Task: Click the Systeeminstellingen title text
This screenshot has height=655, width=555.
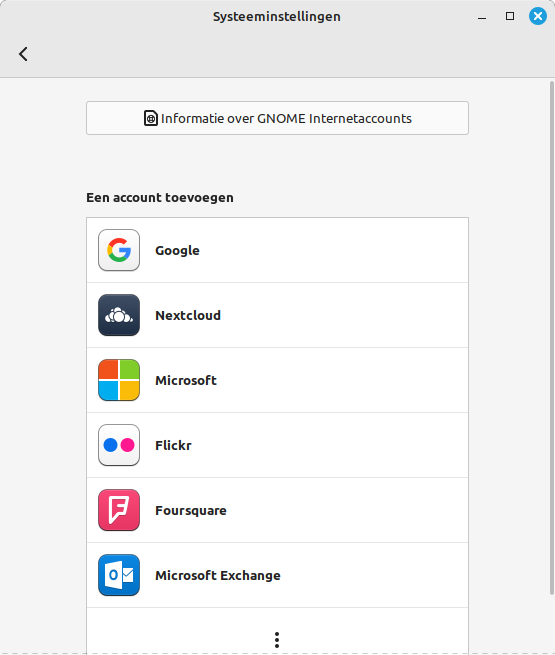Action: point(277,17)
